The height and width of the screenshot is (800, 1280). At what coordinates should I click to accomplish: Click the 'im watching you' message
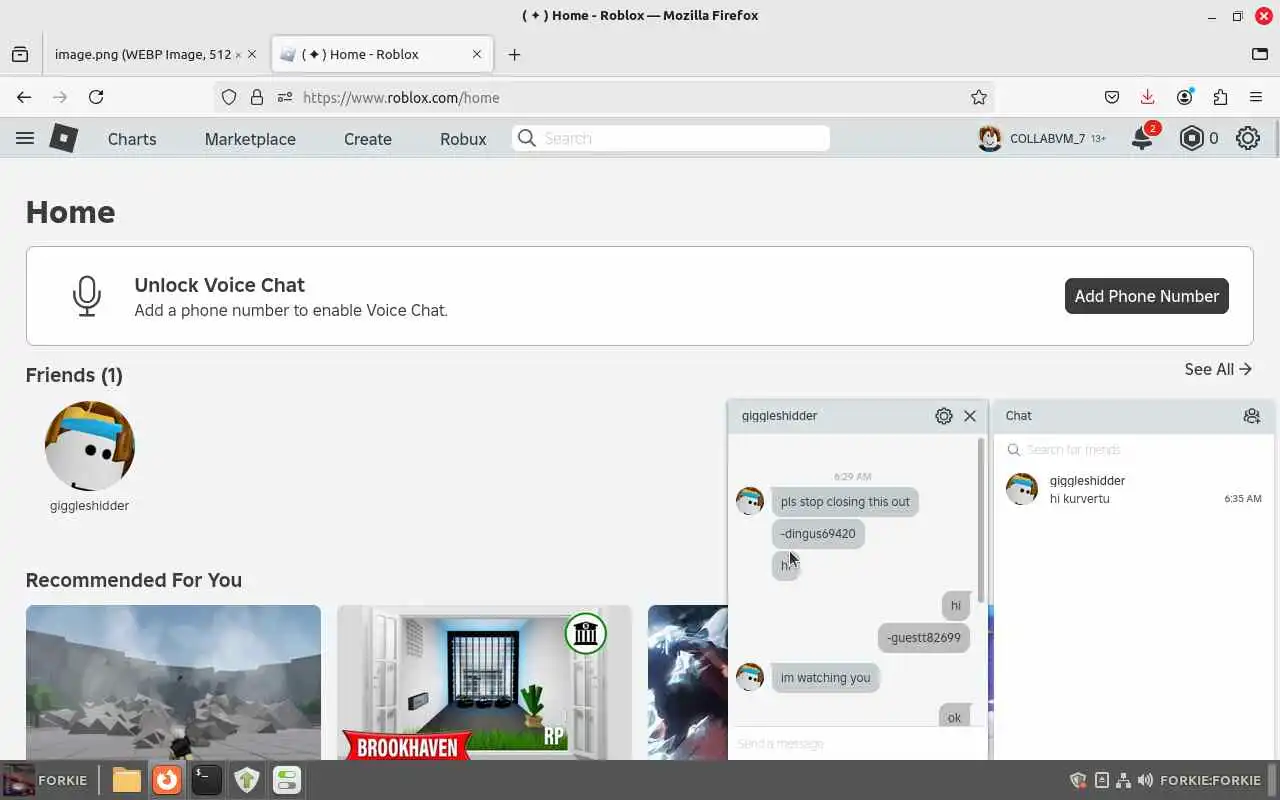[826, 678]
